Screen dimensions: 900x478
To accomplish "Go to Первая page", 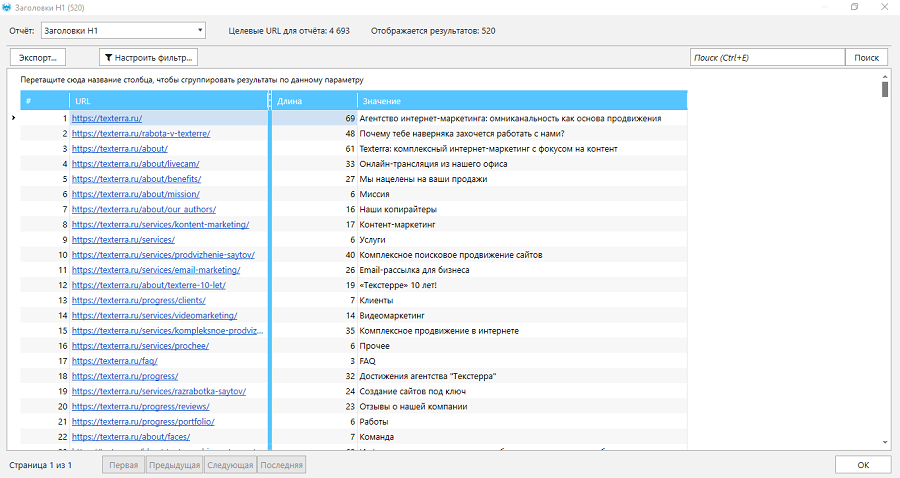I will point(123,465).
